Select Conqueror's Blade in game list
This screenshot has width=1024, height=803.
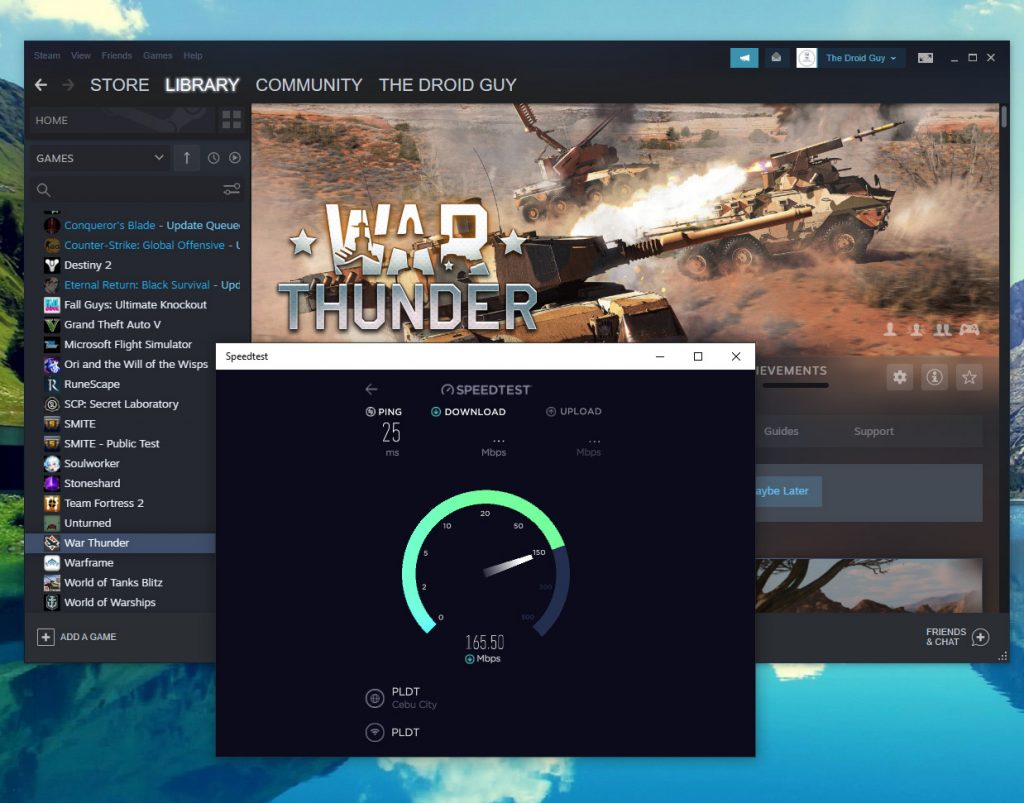(142, 225)
